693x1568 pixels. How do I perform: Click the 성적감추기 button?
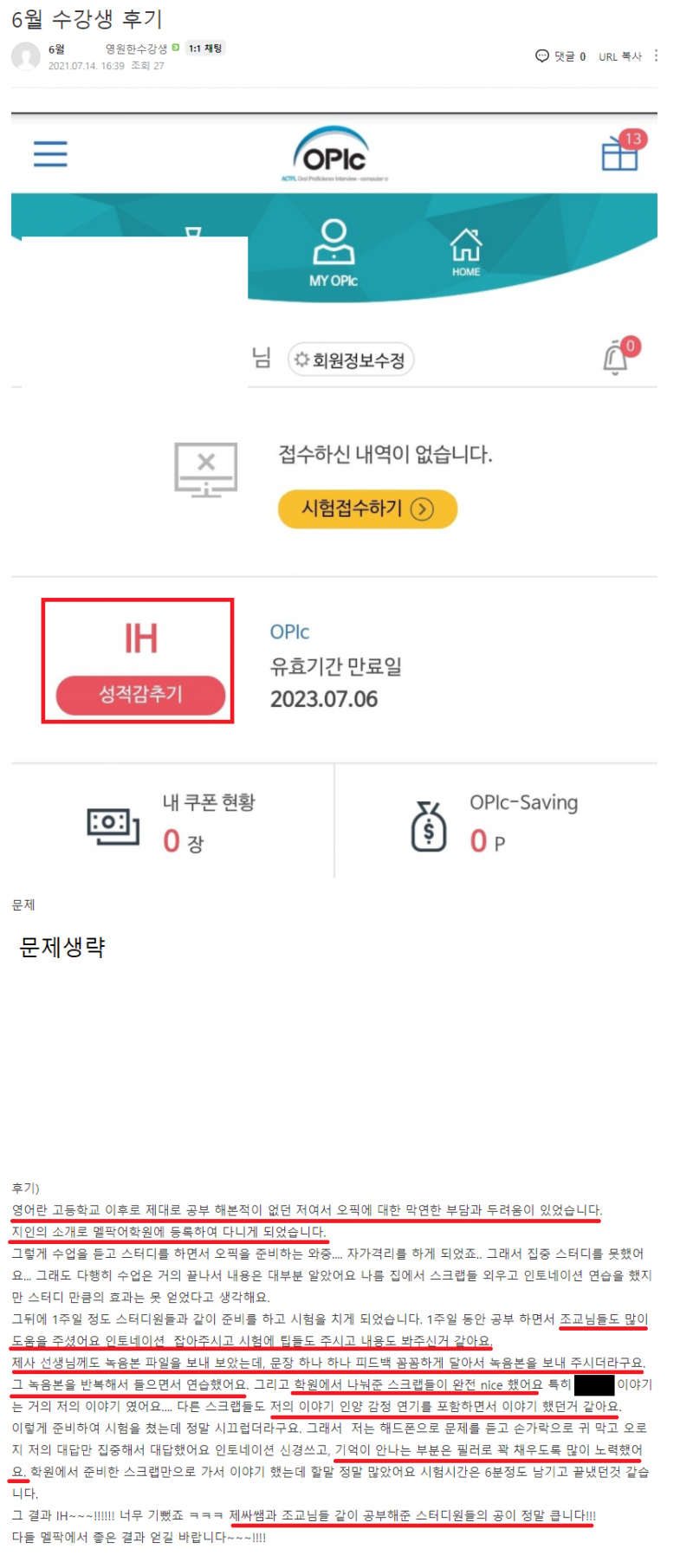tap(140, 694)
